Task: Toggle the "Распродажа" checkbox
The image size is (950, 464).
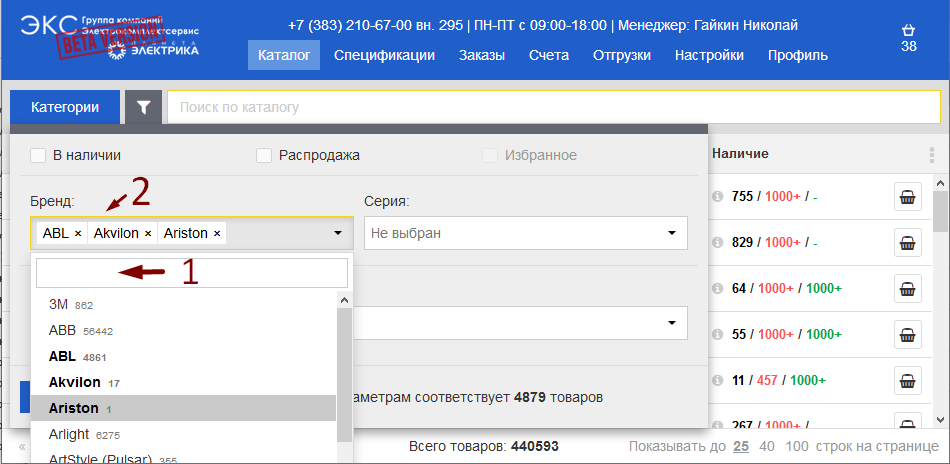Action: pos(264,155)
